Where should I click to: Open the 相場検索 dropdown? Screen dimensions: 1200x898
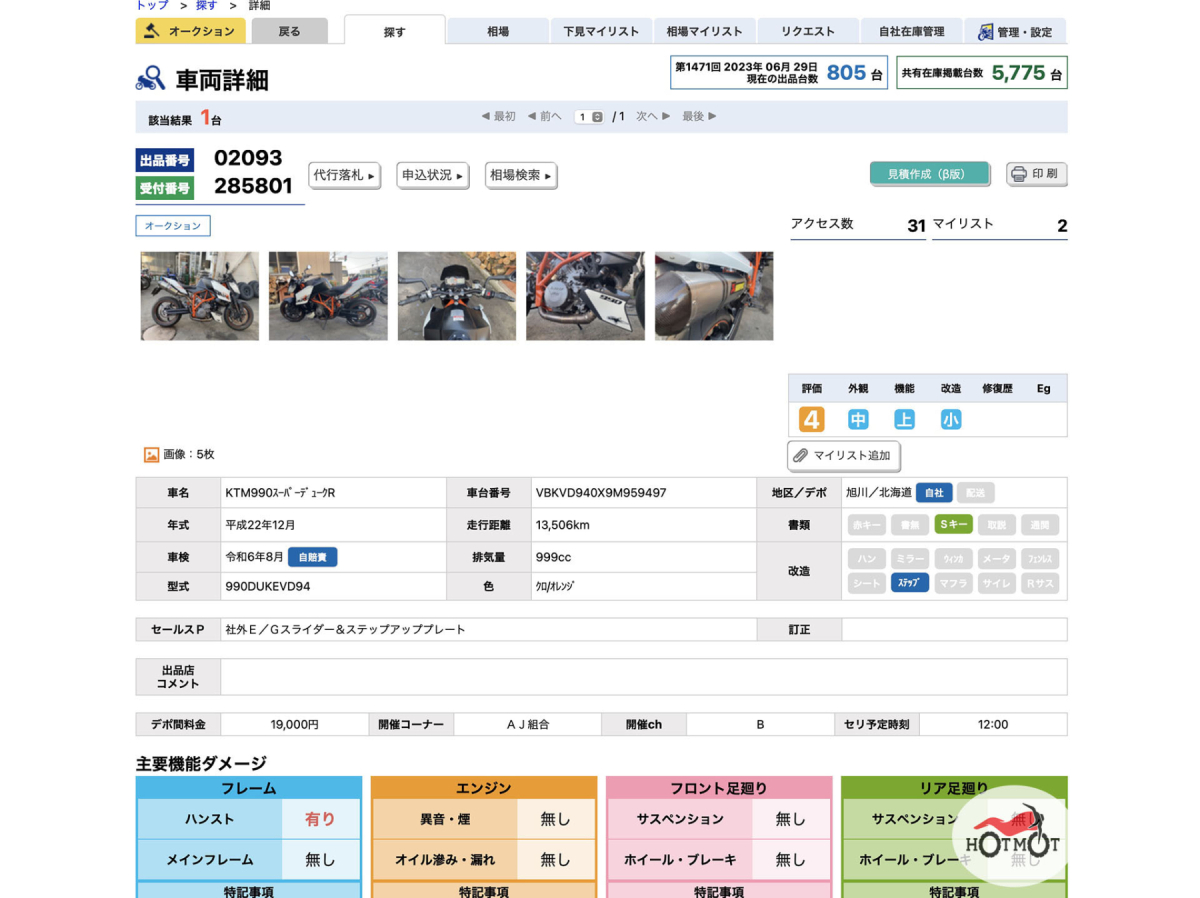(x=520, y=175)
